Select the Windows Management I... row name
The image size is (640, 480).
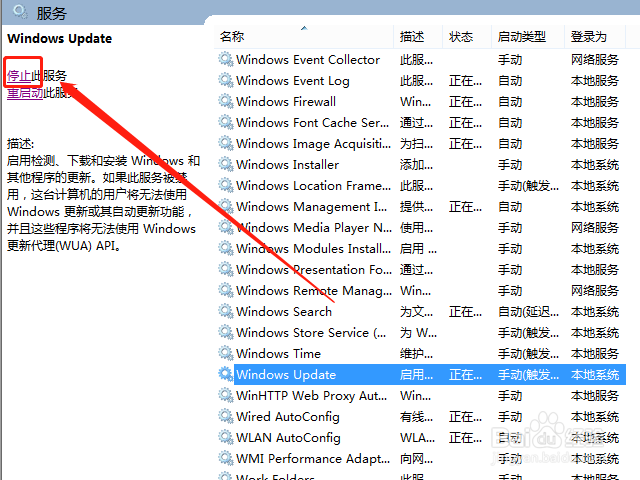(311, 207)
